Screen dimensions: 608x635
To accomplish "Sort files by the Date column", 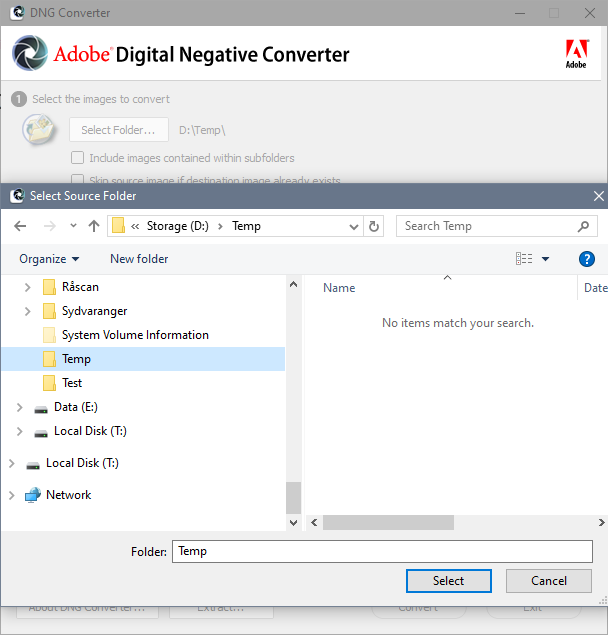I will (x=595, y=288).
